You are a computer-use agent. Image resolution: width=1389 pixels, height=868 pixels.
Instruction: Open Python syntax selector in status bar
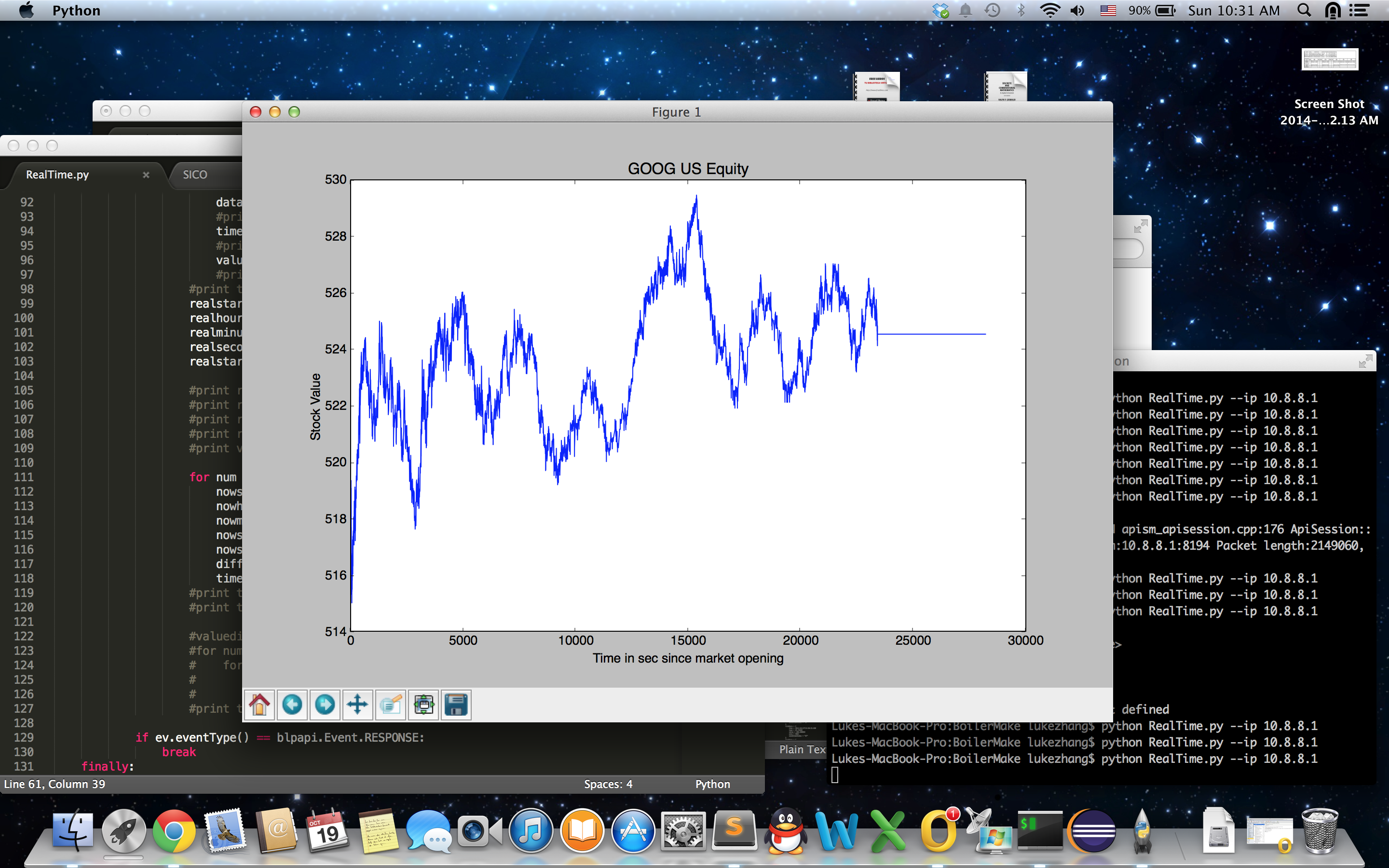pyautogui.click(x=712, y=784)
